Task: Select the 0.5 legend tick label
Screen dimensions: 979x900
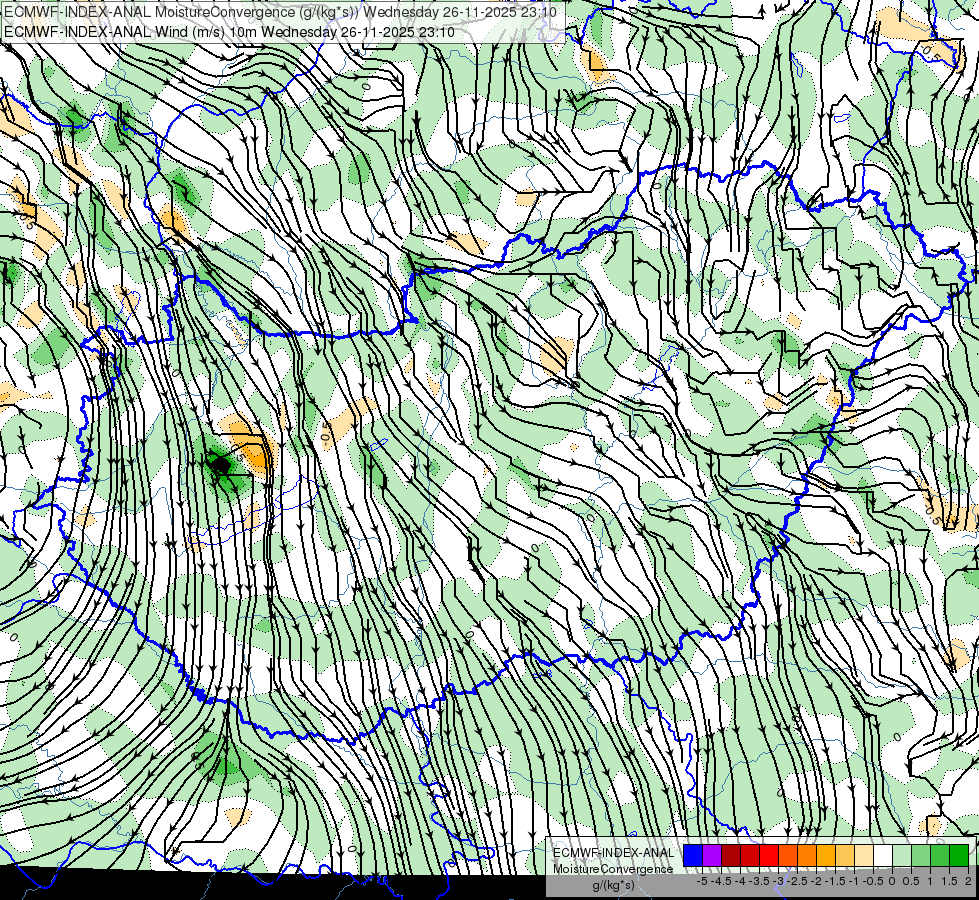Action: pyautogui.click(x=910, y=881)
